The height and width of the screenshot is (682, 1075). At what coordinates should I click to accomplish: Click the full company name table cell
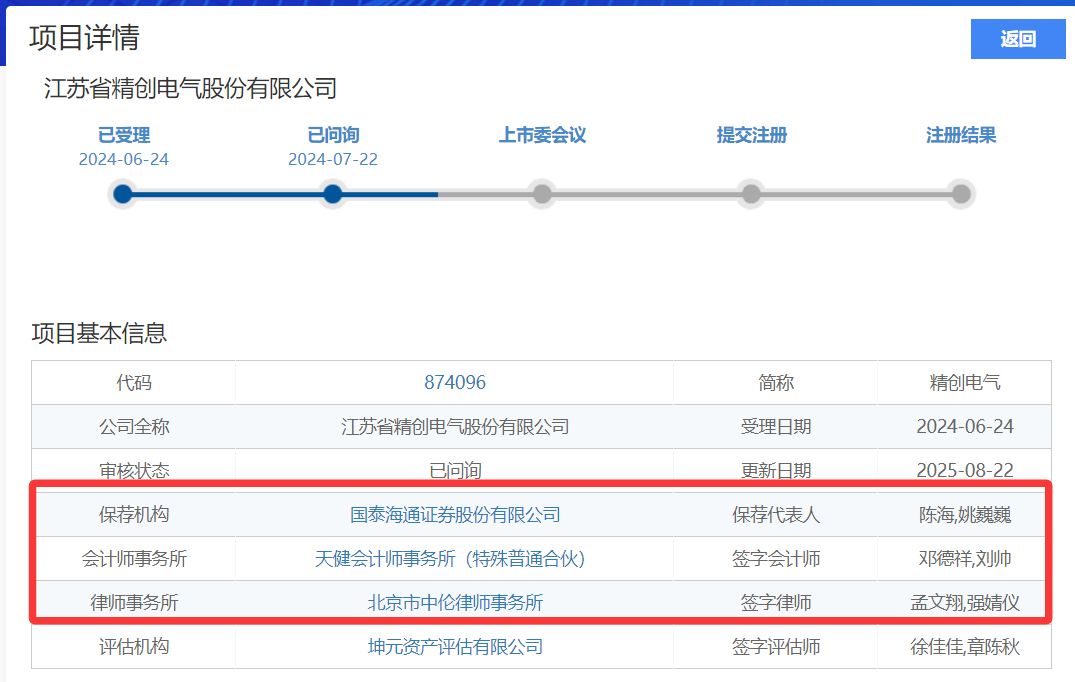pos(455,426)
